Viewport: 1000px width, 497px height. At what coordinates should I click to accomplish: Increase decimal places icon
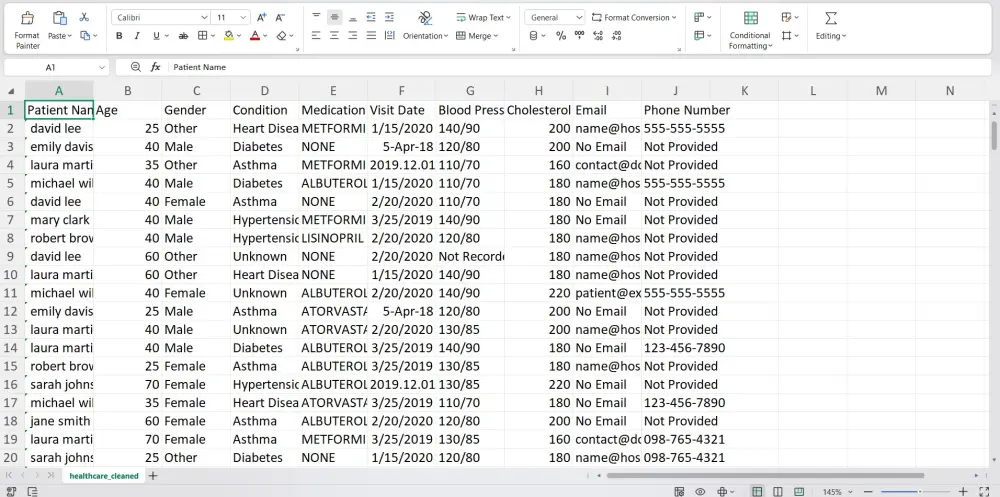click(x=598, y=36)
